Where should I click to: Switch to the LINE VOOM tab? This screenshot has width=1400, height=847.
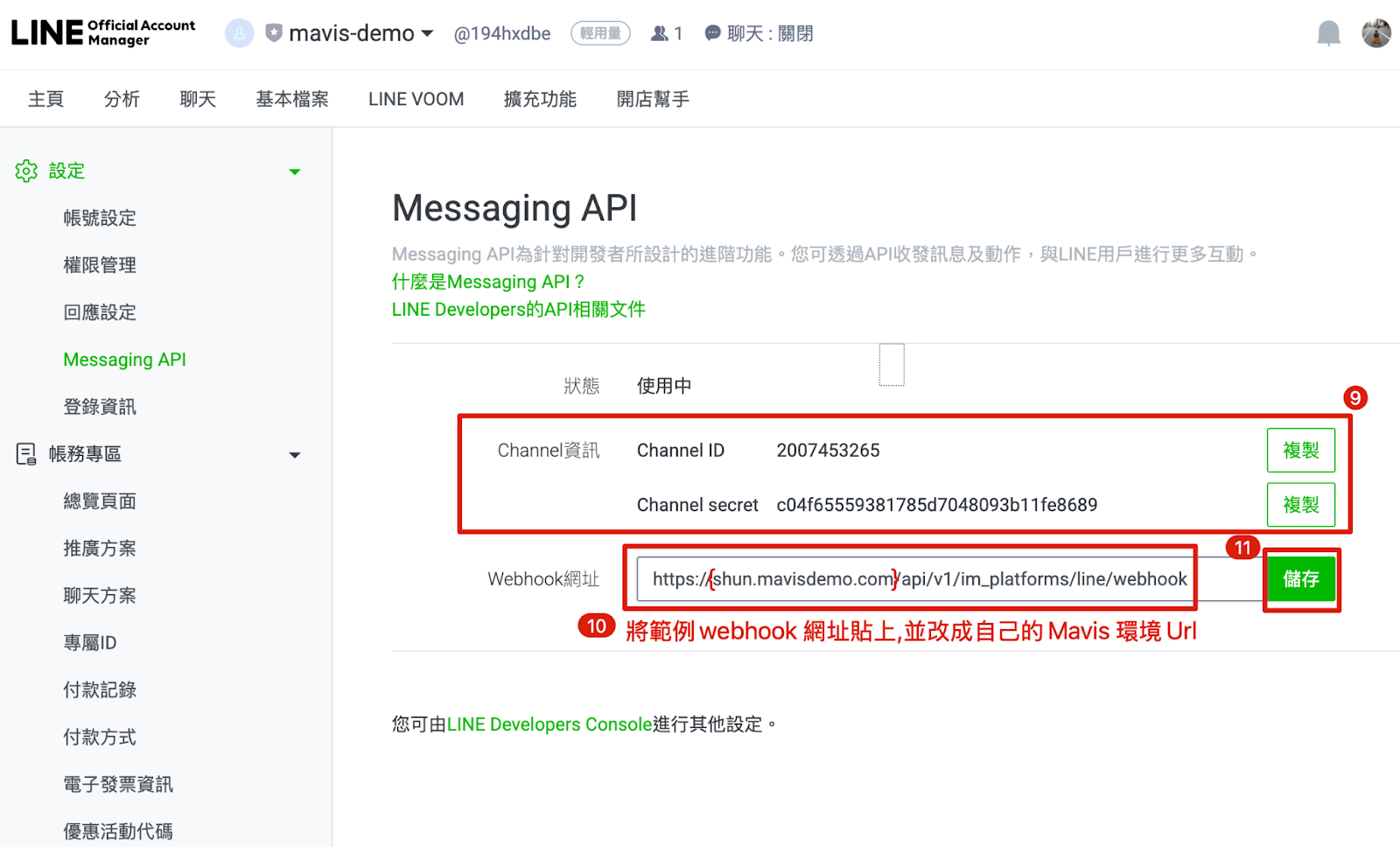click(416, 99)
